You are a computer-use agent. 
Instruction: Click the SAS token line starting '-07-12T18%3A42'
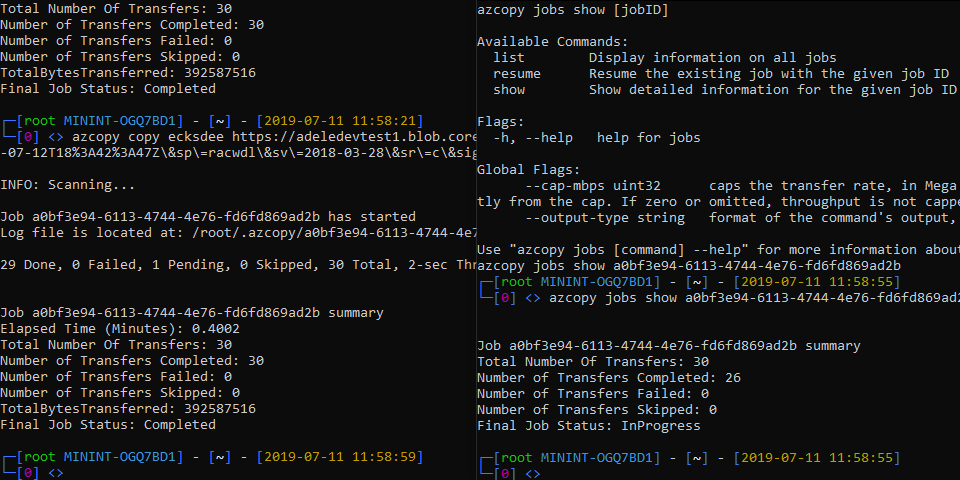238,153
